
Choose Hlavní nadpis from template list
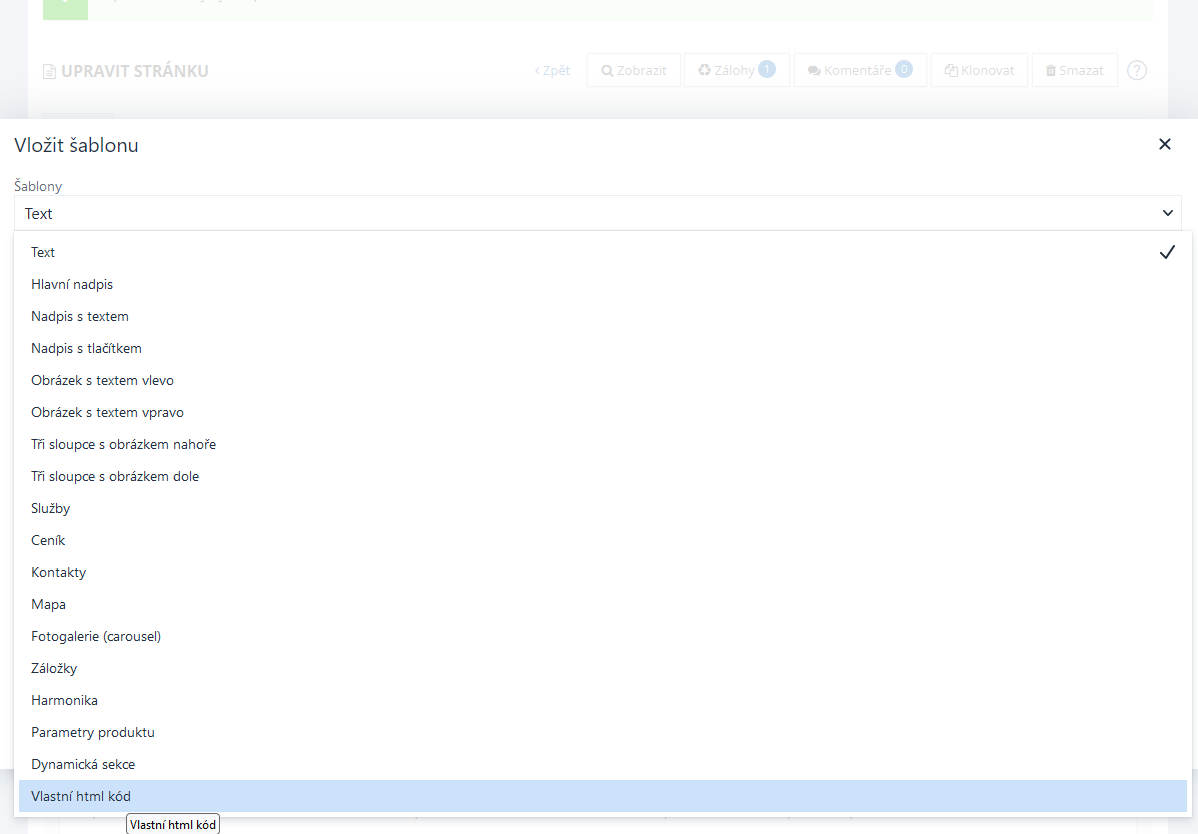point(72,284)
